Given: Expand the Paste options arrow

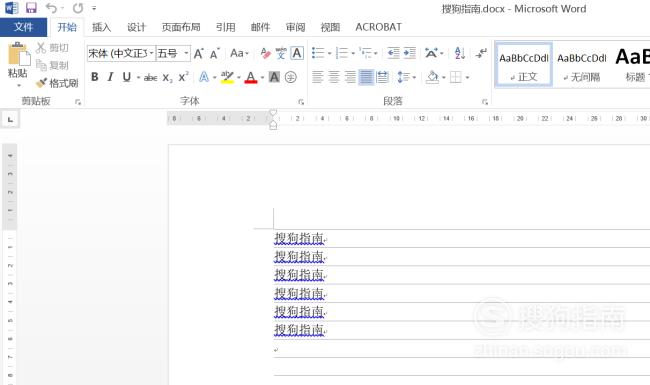Looking at the screenshot, I should pyautogui.click(x=19, y=85).
